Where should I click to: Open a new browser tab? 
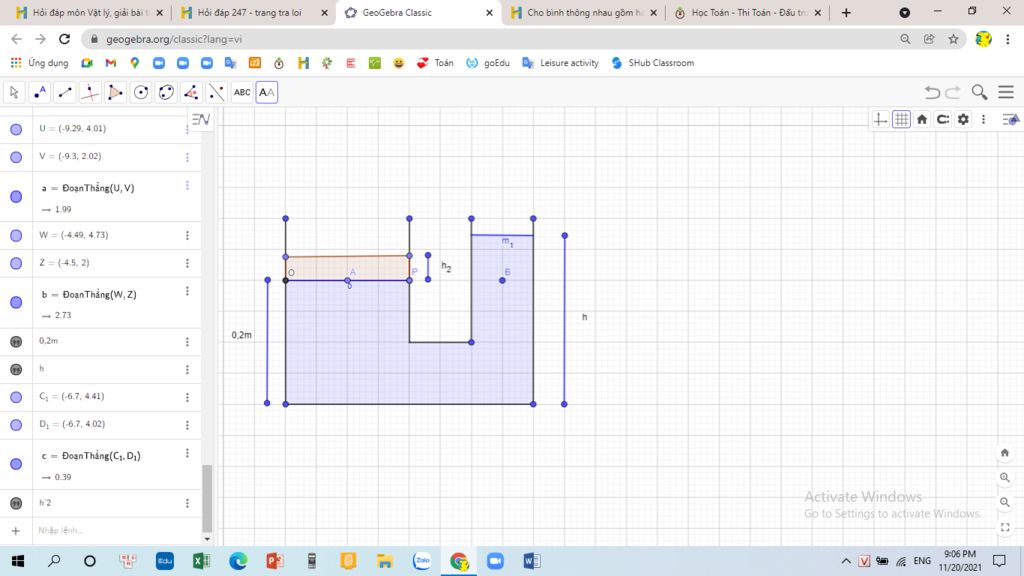pyautogui.click(x=846, y=12)
